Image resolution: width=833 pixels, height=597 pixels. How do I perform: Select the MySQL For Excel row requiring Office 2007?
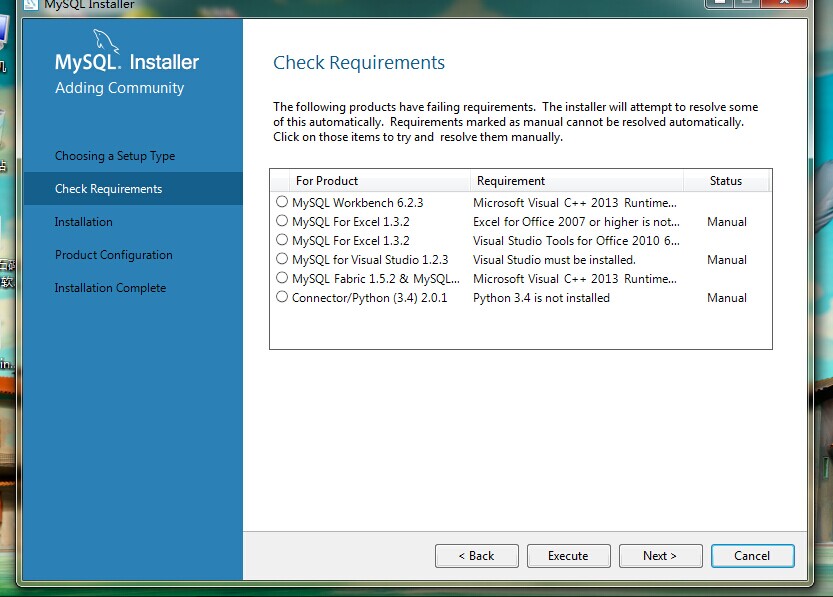click(521, 221)
